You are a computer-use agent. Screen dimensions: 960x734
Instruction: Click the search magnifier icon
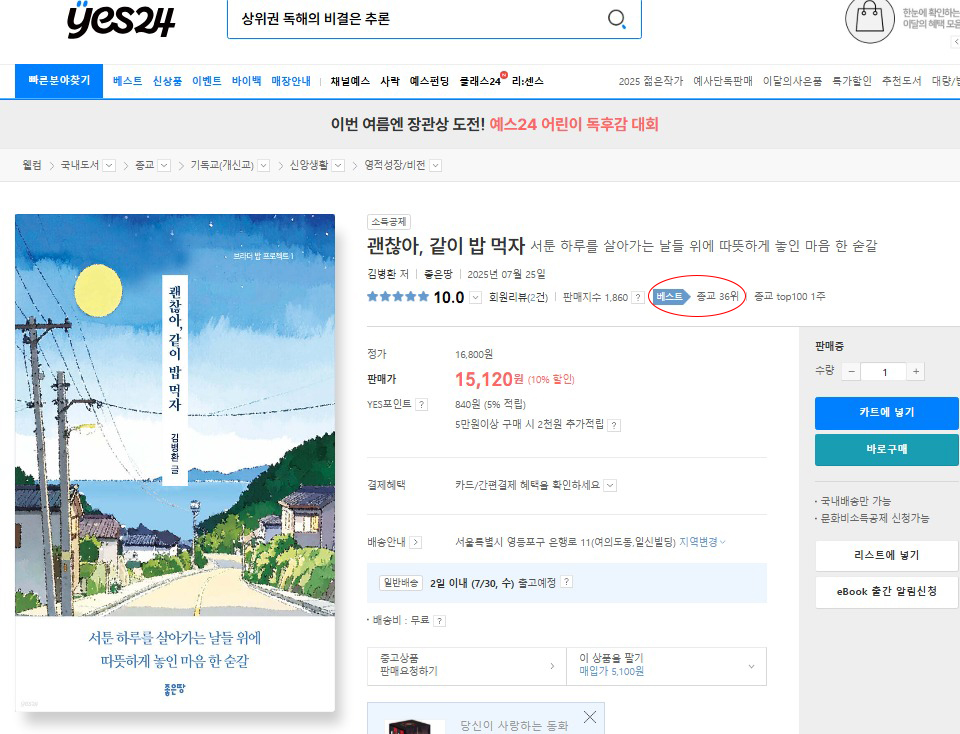617,19
